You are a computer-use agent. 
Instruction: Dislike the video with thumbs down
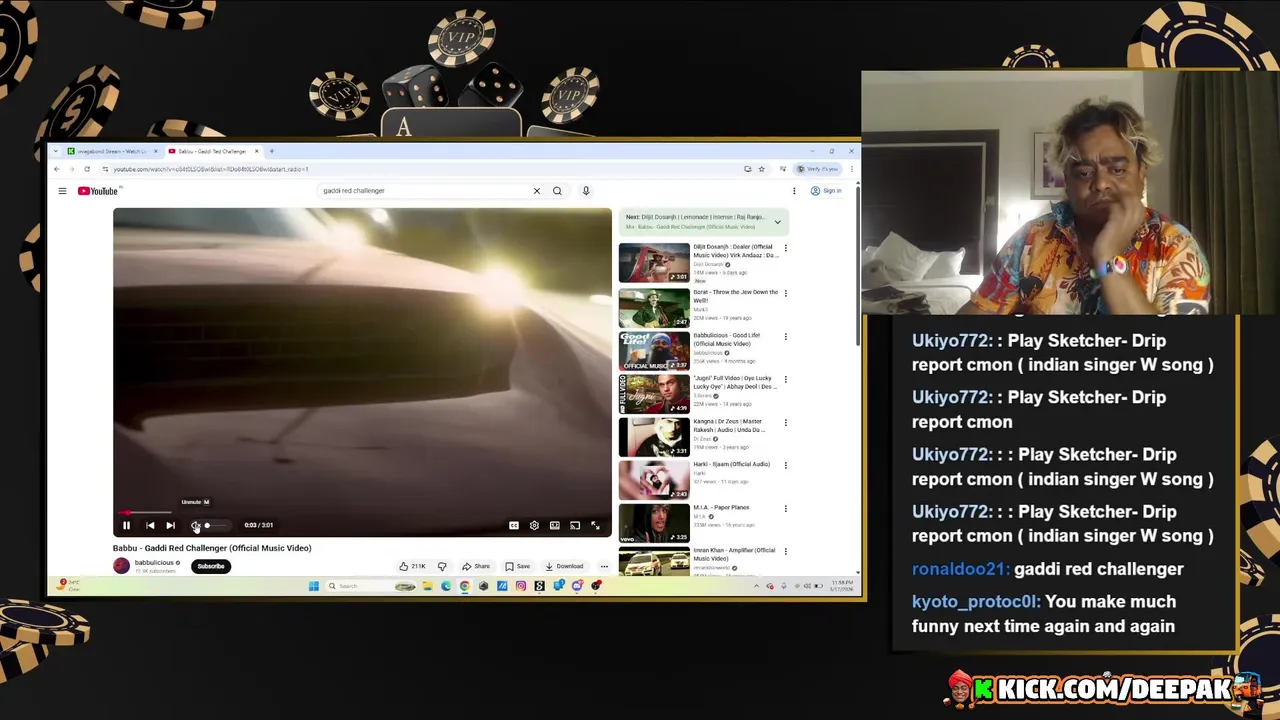(x=442, y=566)
